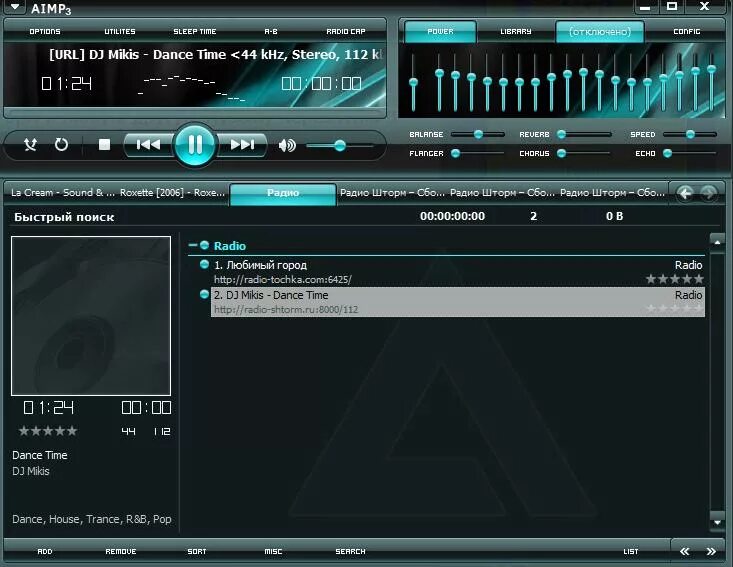Adjust the Speed slider
The image size is (733, 567).
[x=690, y=134]
